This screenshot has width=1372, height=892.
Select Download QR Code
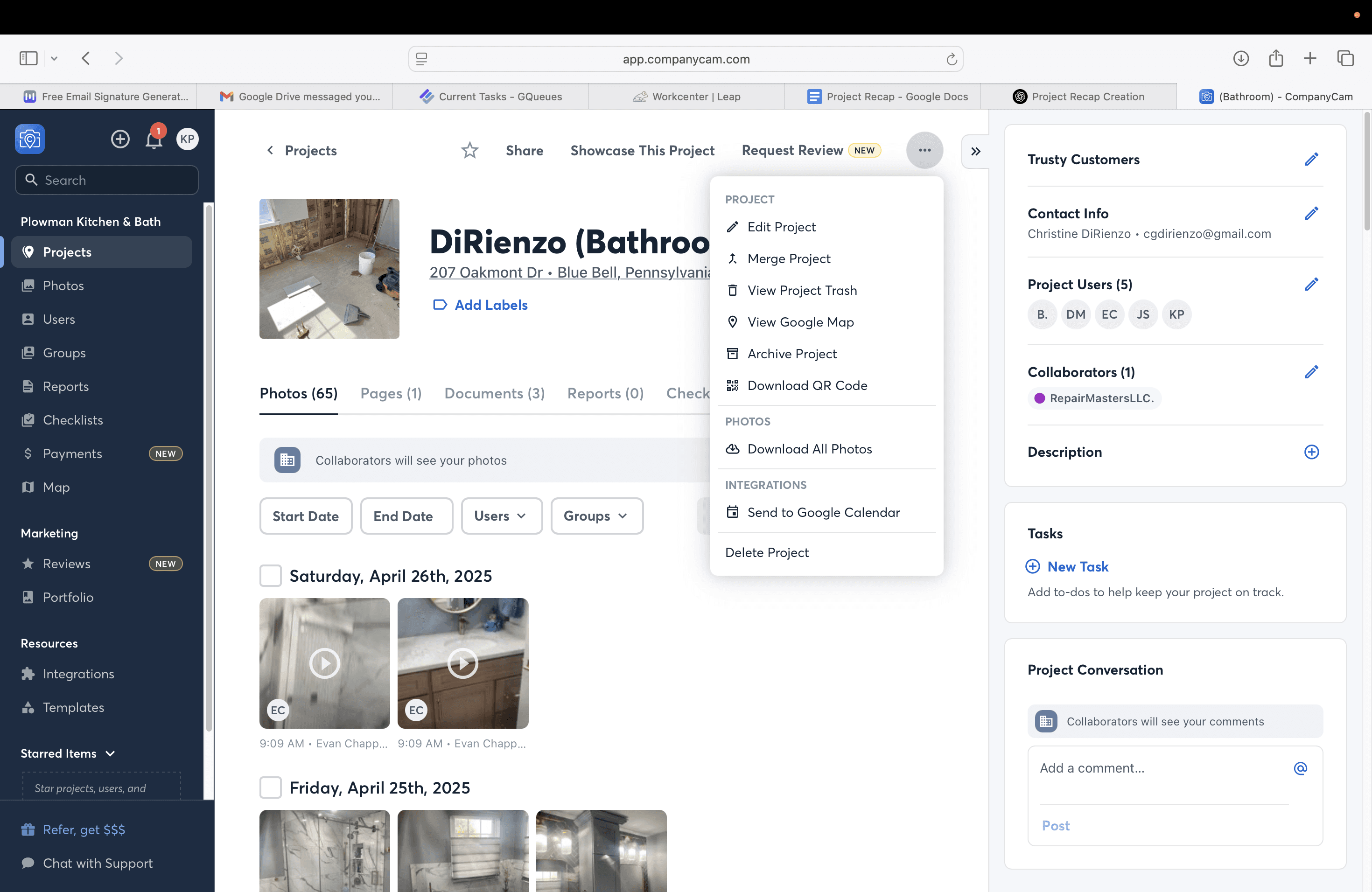tap(826, 385)
